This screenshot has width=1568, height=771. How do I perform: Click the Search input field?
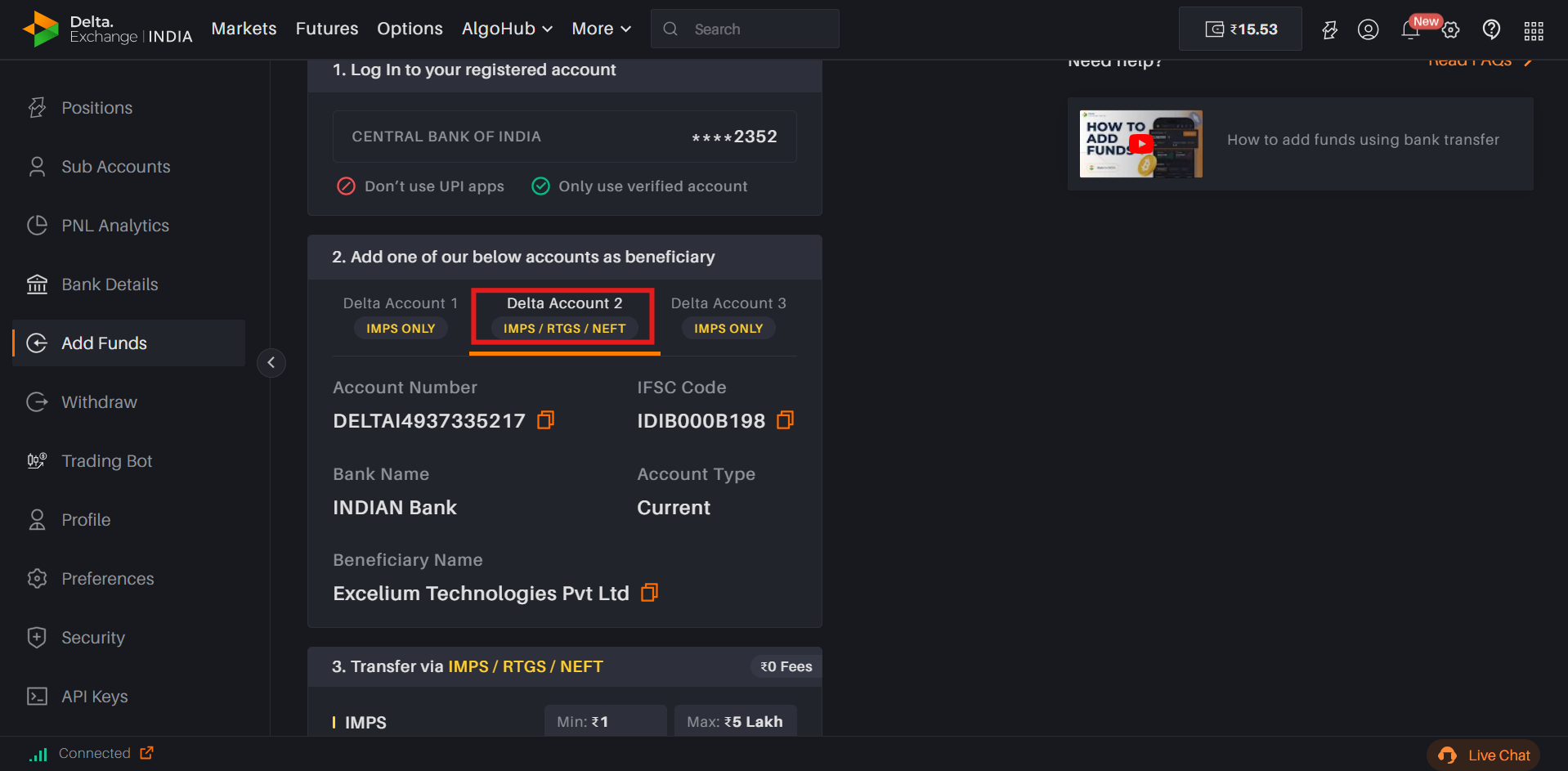coord(745,29)
